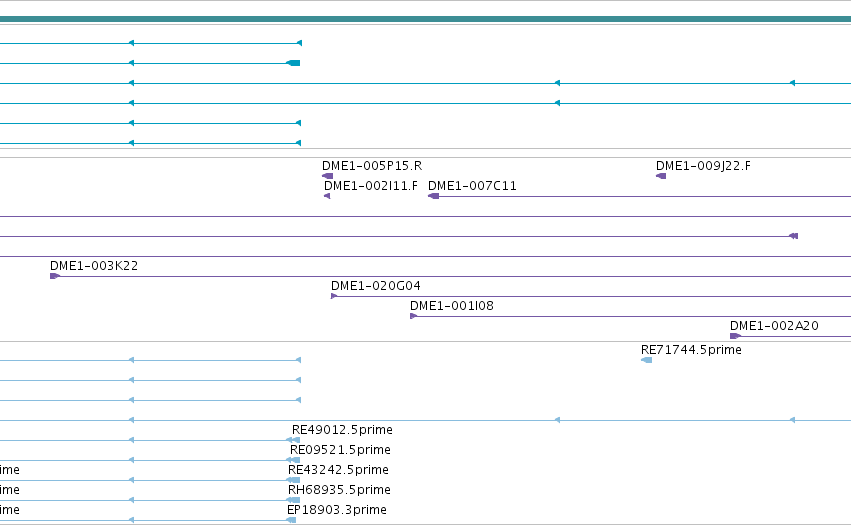Click the DME1-007C11 arrowhead glyph
Screen dimensions: 851x525
(434, 196)
